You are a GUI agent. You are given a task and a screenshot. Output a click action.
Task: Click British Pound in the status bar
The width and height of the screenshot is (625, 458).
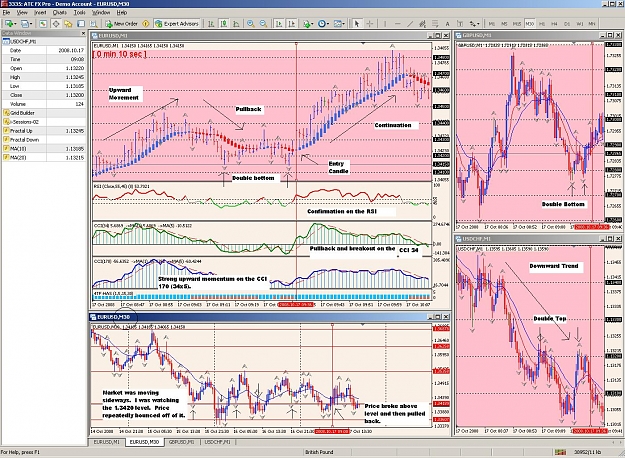point(319,452)
